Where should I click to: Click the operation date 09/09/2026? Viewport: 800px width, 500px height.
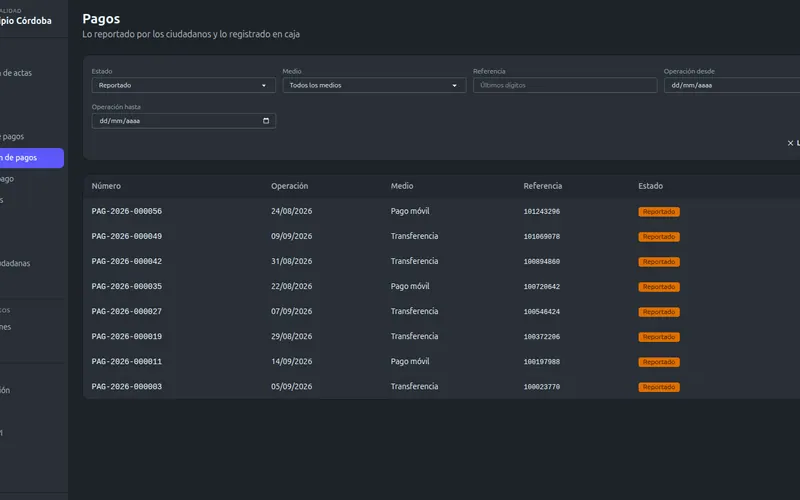[291, 236]
